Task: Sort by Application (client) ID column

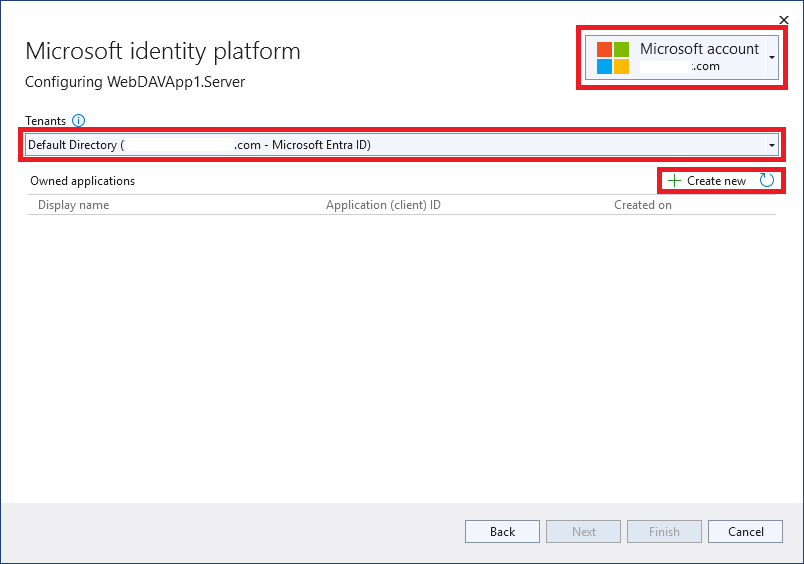Action: (x=383, y=205)
